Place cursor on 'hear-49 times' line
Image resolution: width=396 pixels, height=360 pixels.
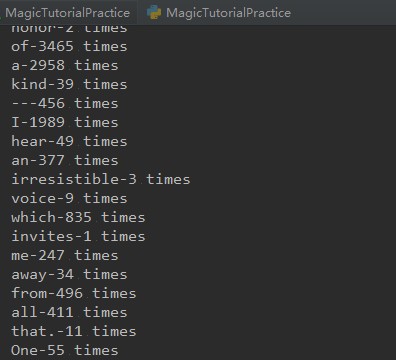[69, 141]
